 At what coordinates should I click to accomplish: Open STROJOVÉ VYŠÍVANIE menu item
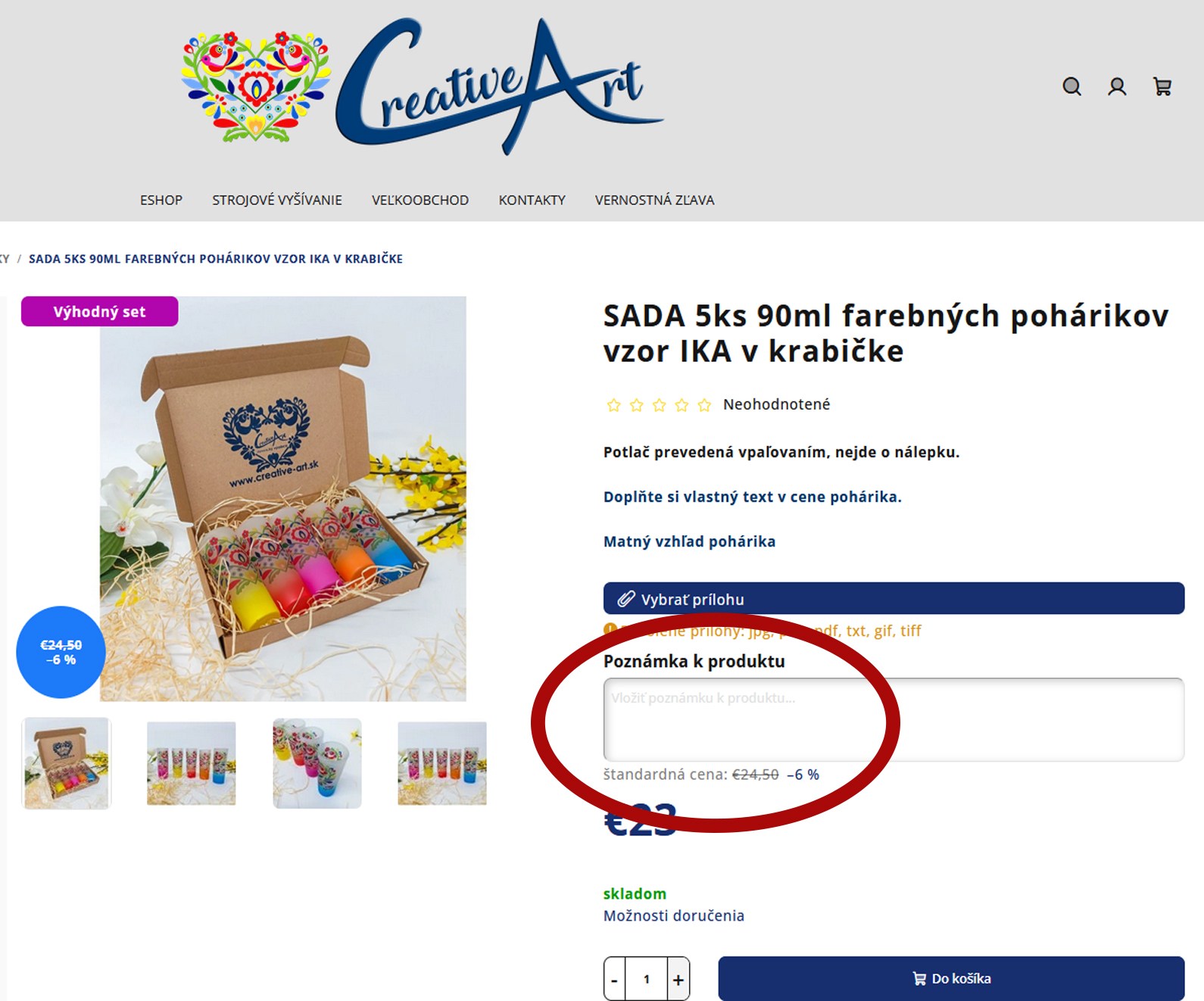click(277, 200)
